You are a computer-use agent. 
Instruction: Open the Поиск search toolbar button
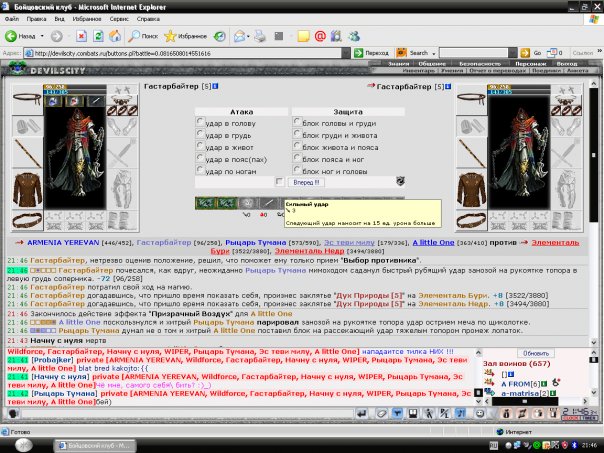tap(143, 36)
